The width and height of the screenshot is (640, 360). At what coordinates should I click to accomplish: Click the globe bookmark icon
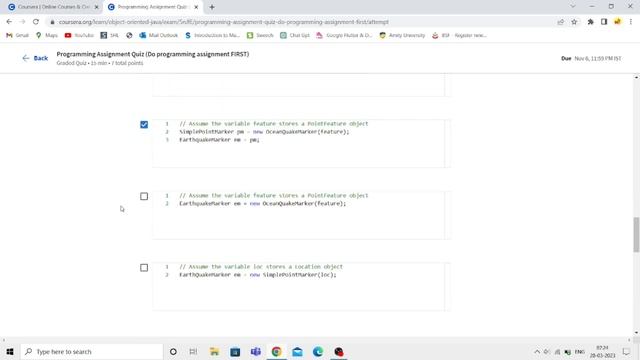coord(129,36)
